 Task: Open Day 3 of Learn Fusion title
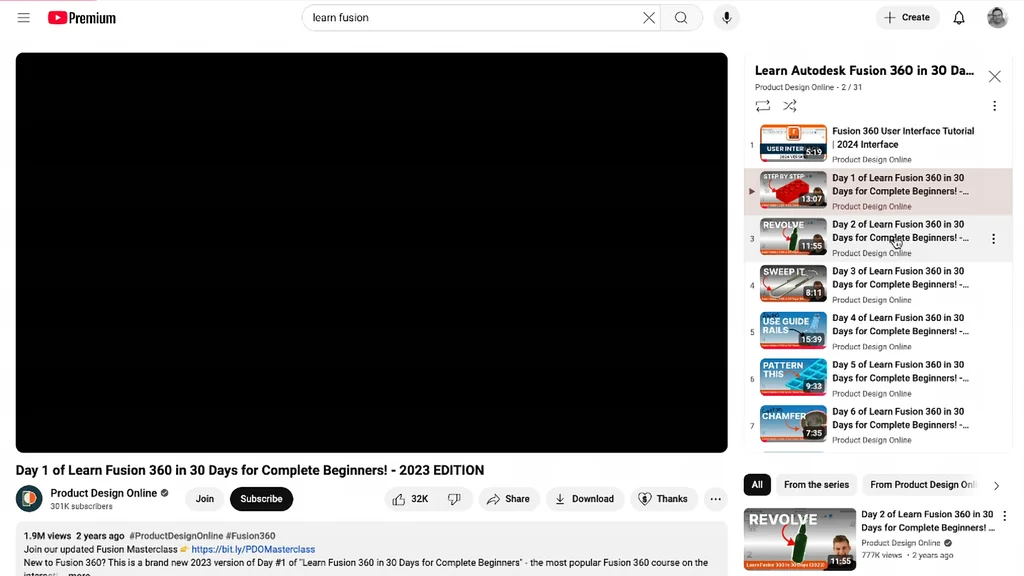click(900, 278)
